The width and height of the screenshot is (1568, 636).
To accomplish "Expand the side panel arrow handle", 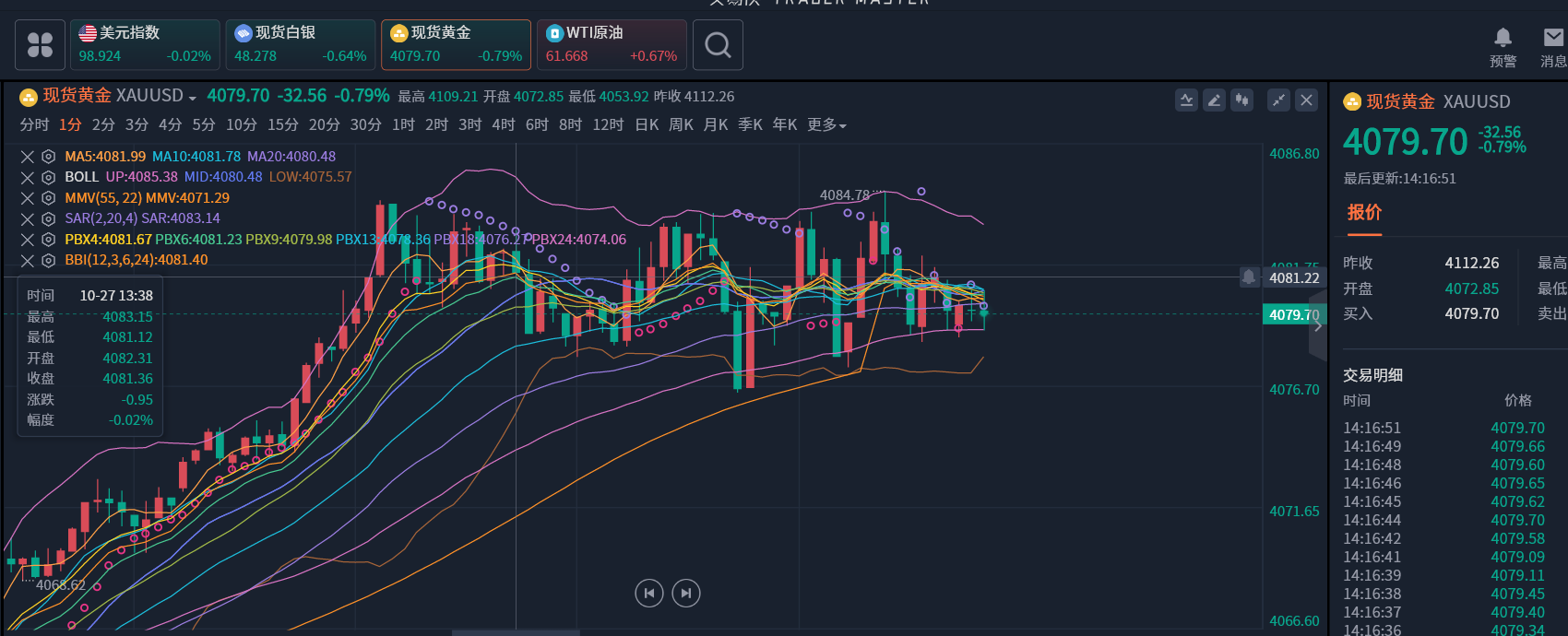I will pos(1318,325).
